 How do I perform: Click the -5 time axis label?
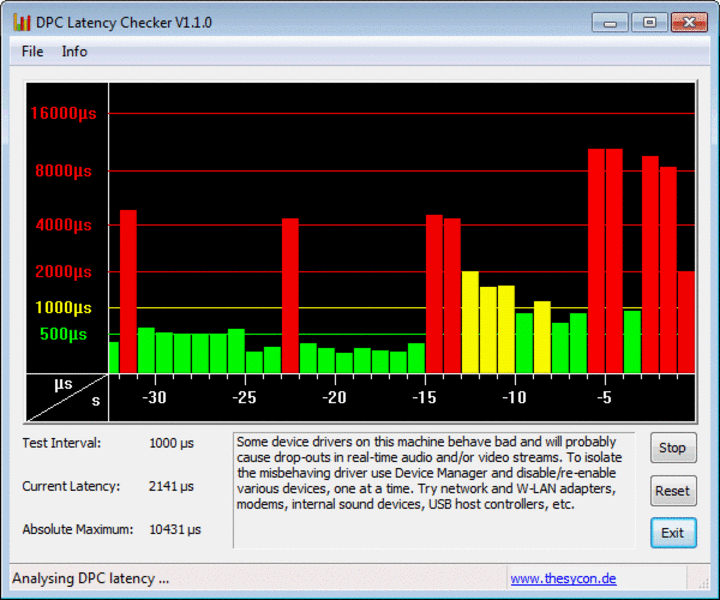[x=604, y=398]
